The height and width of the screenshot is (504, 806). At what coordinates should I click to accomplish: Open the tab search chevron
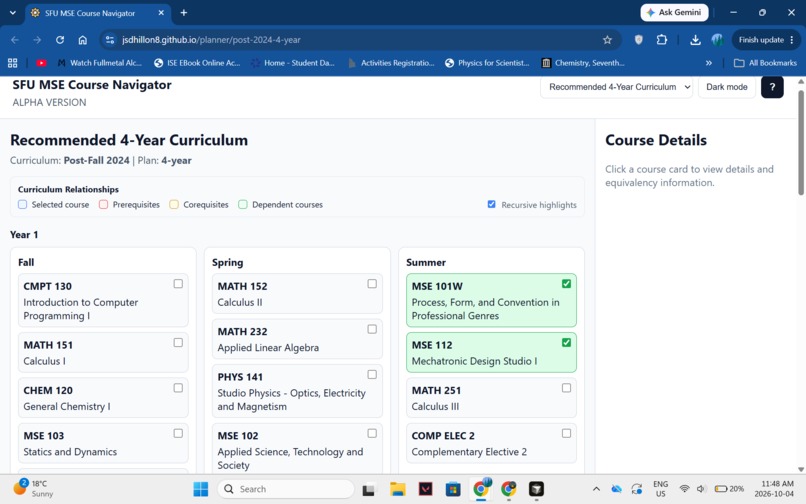(x=12, y=12)
